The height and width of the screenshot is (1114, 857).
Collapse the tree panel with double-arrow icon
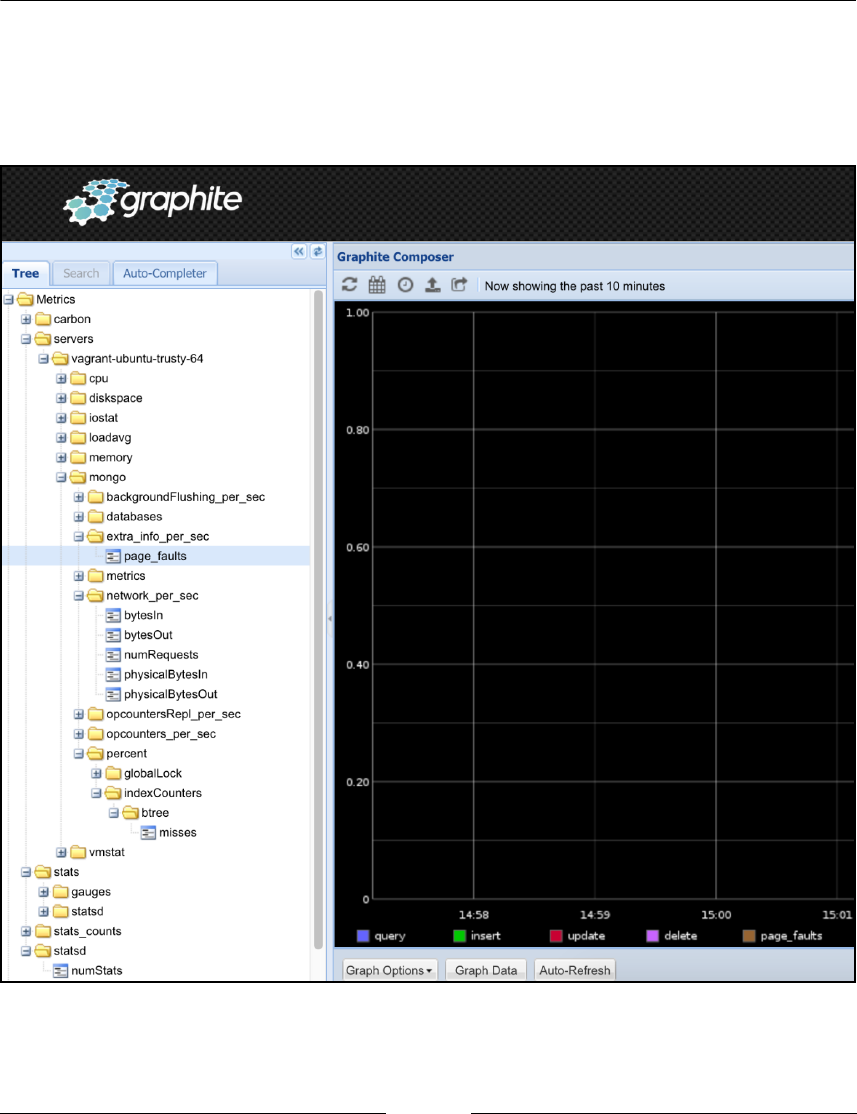point(299,252)
